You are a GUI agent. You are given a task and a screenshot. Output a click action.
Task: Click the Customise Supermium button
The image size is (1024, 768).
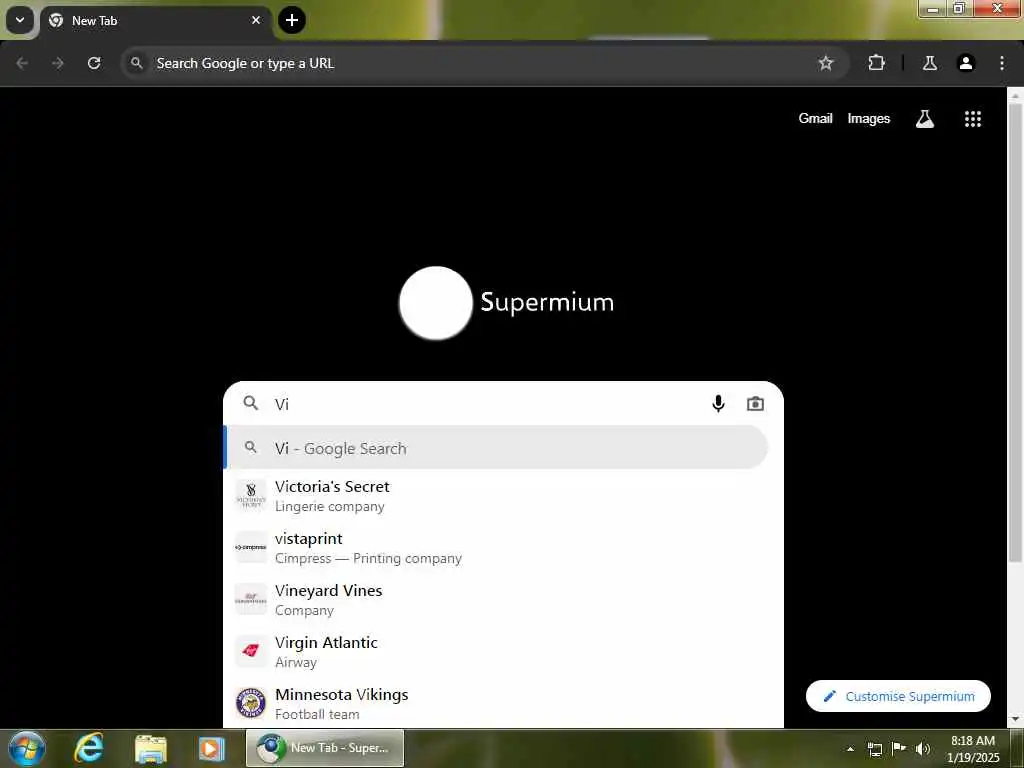[898, 696]
